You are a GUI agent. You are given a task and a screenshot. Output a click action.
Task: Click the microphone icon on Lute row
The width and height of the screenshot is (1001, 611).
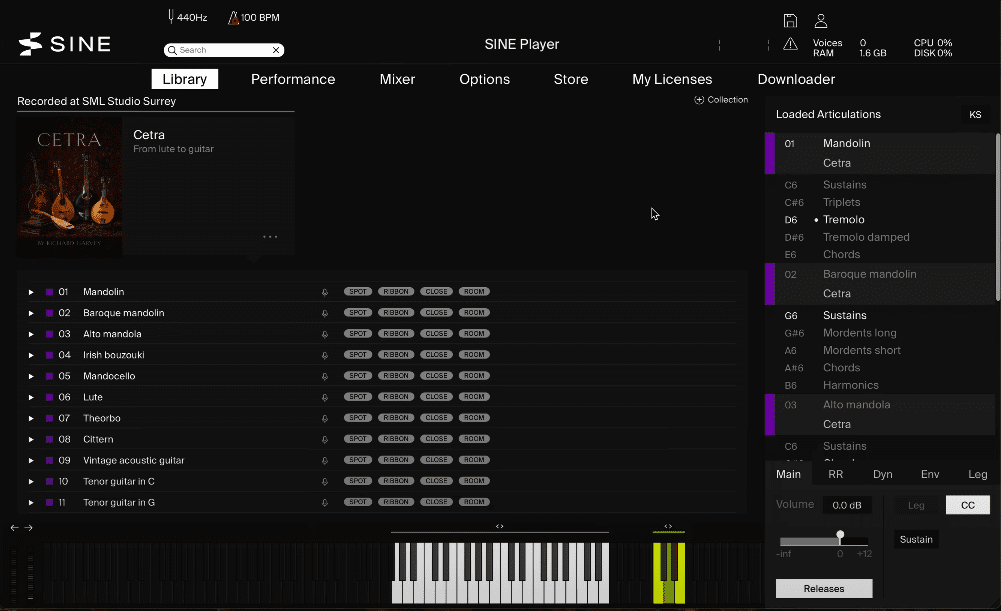324,397
